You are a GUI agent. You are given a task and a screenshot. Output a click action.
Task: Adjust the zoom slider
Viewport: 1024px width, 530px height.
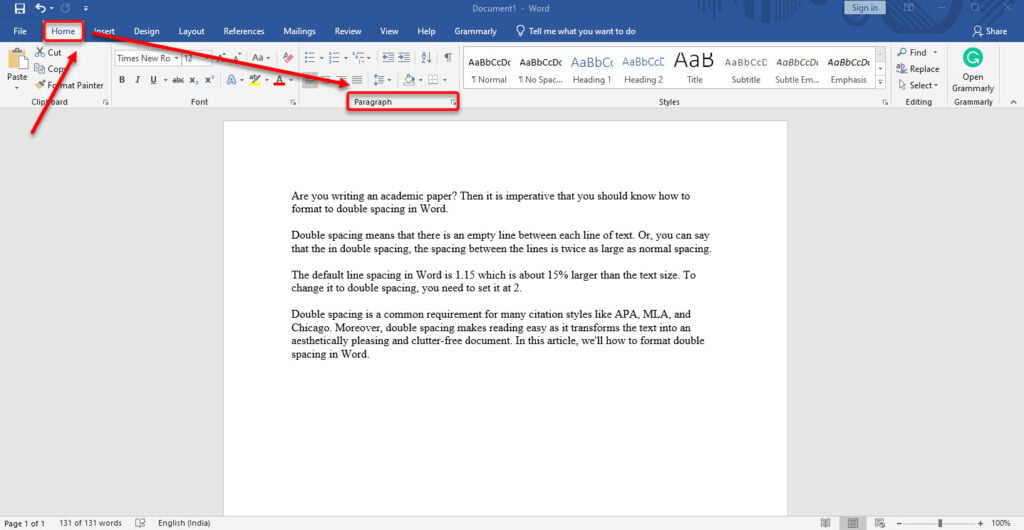[940, 523]
